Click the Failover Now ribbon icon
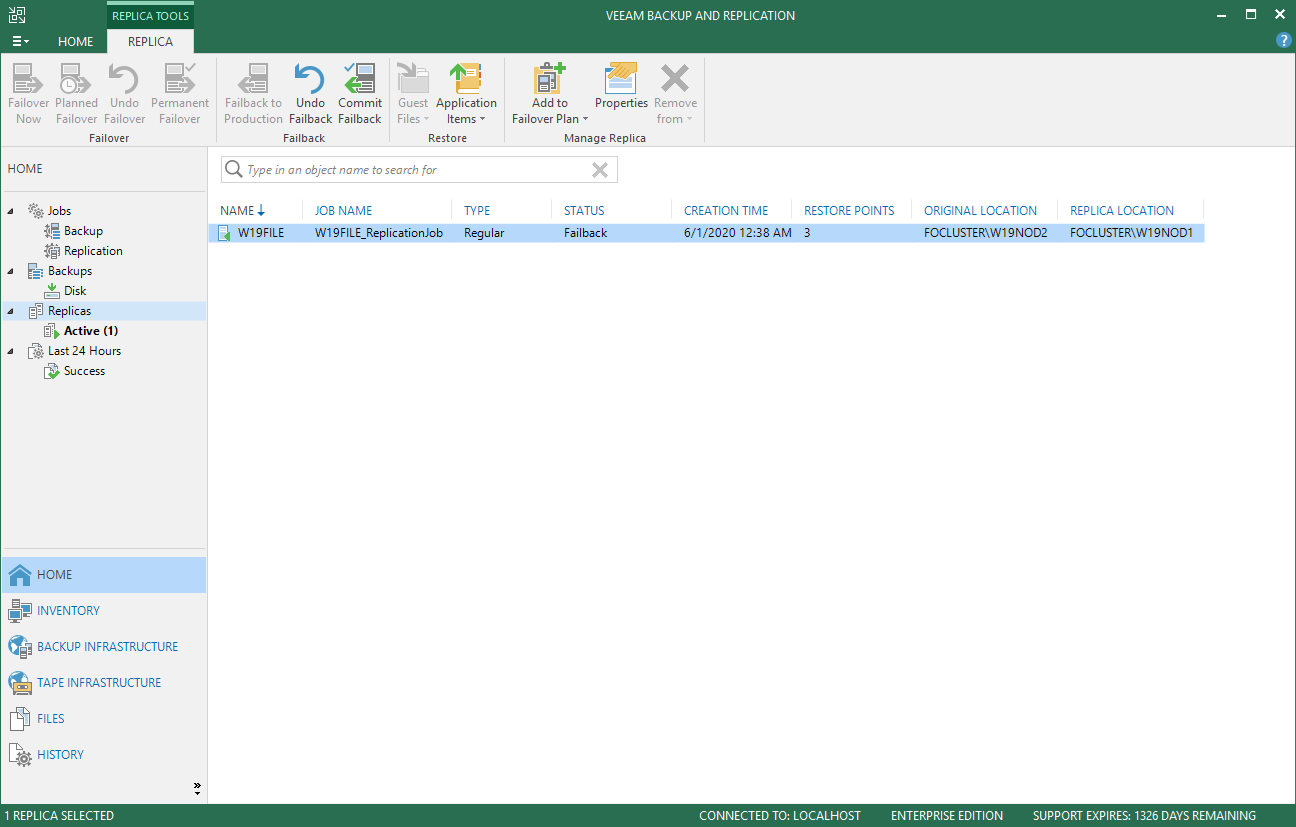Screen dimensions: 1296x827 [x=28, y=79]
